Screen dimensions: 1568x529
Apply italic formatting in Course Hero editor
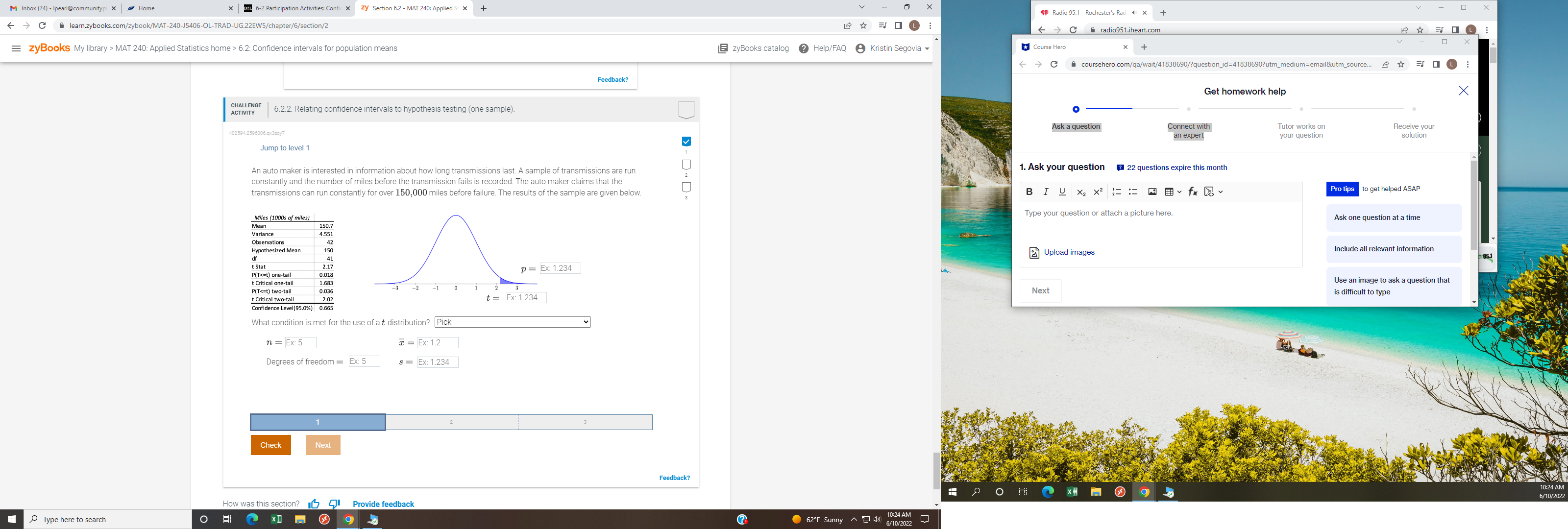coord(1045,191)
